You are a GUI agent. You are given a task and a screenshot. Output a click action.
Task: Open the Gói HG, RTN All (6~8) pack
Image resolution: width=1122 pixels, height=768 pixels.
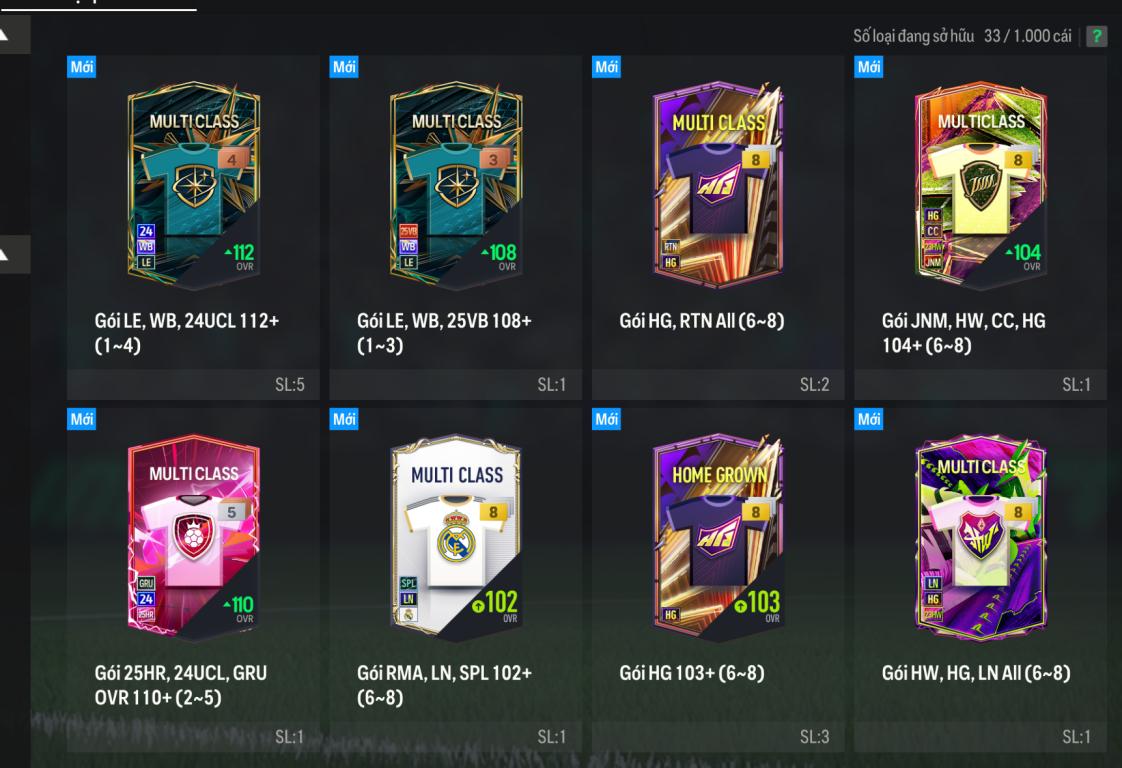[718, 227]
